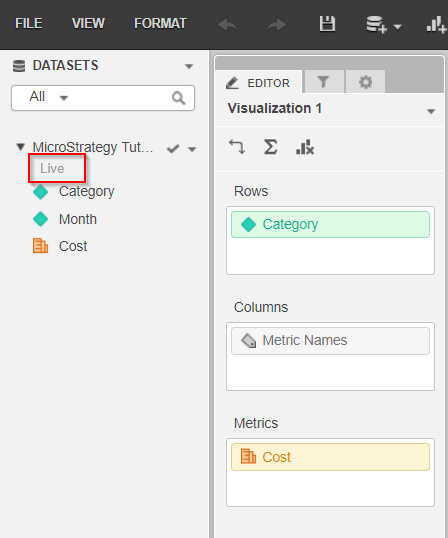Open the FORMAT menu
The image size is (448, 538).
click(160, 24)
